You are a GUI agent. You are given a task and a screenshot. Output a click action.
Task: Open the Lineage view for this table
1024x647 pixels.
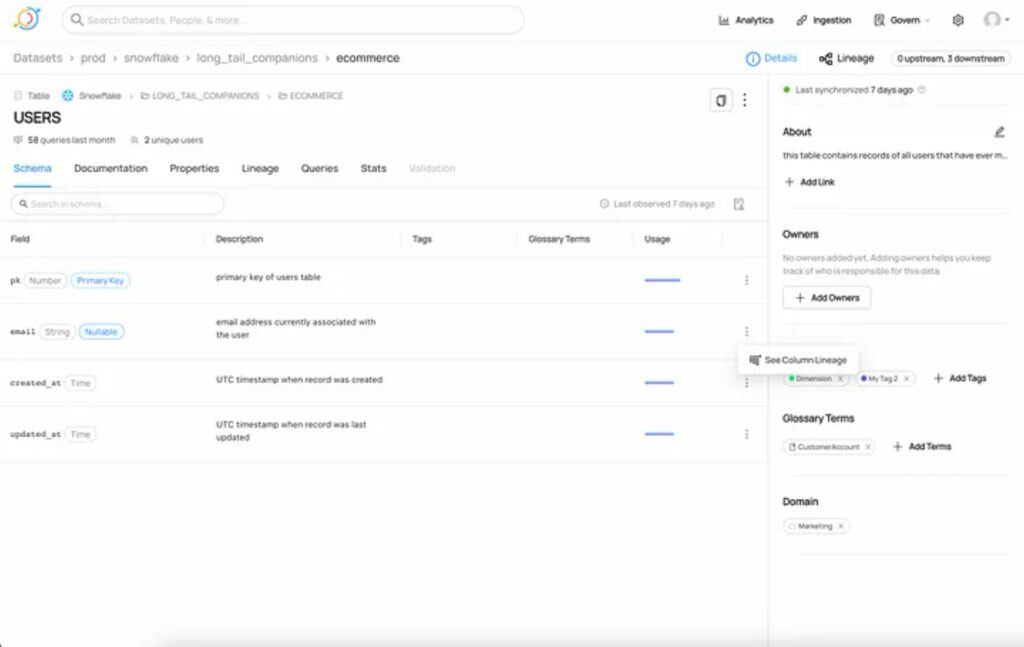[848, 58]
